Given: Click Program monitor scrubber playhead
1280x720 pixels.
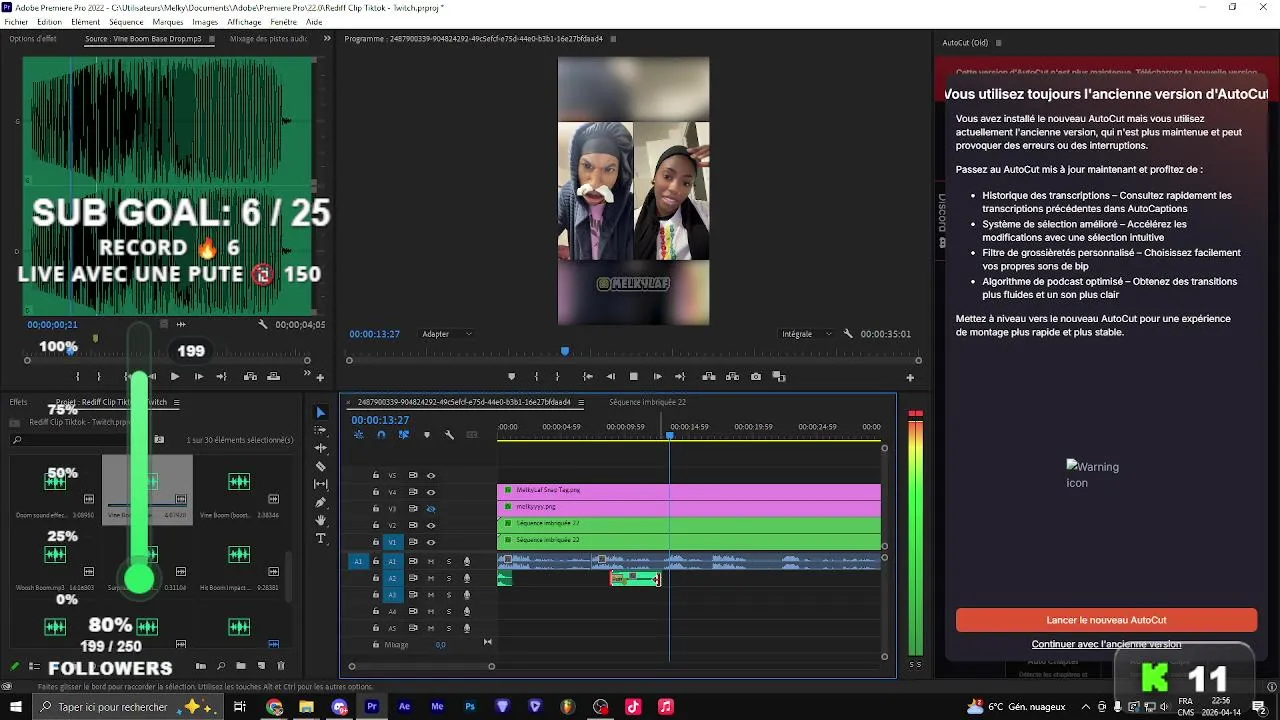Looking at the screenshot, I should (565, 351).
